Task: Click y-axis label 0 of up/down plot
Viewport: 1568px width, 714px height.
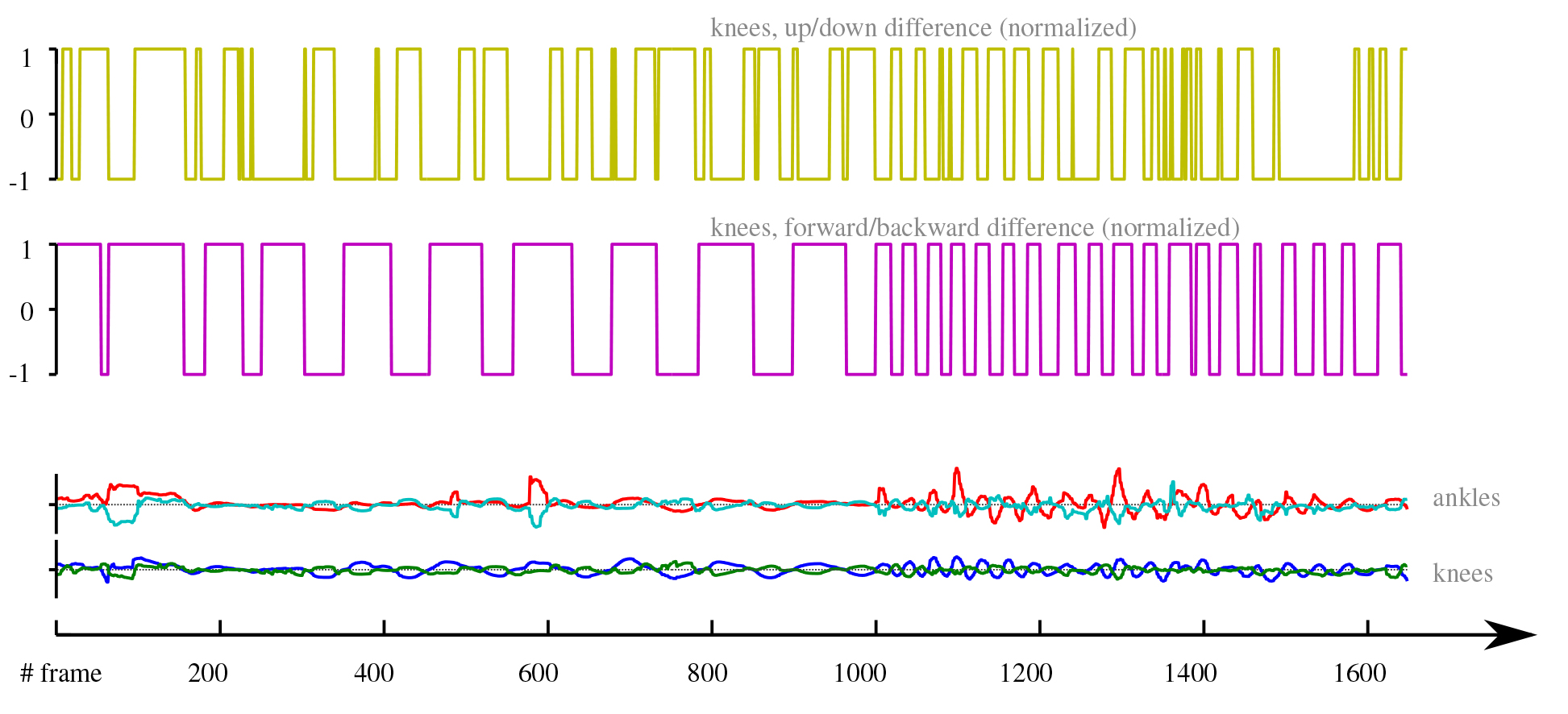Action: 27,119
